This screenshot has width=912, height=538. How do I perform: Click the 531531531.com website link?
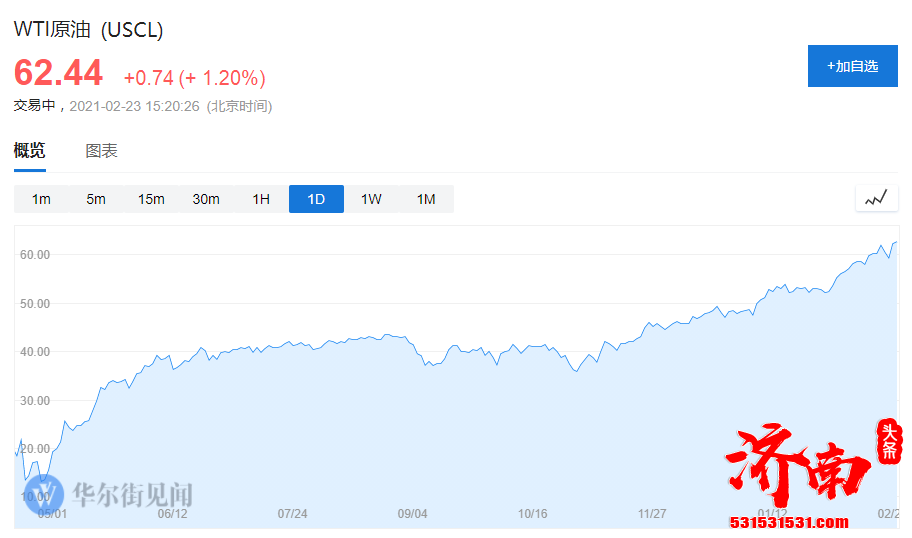point(789,522)
